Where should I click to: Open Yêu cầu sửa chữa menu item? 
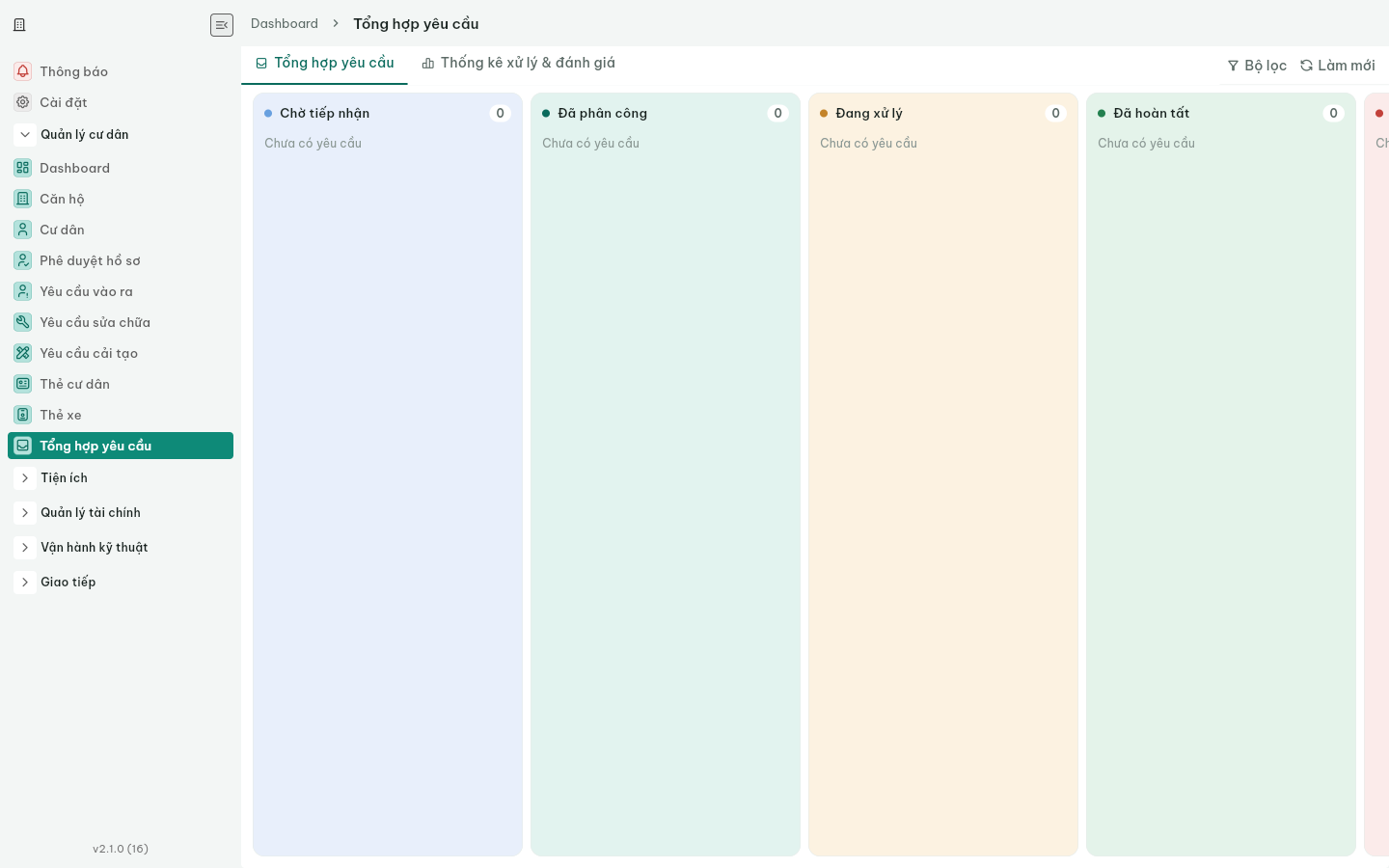[x=121, y=322]
